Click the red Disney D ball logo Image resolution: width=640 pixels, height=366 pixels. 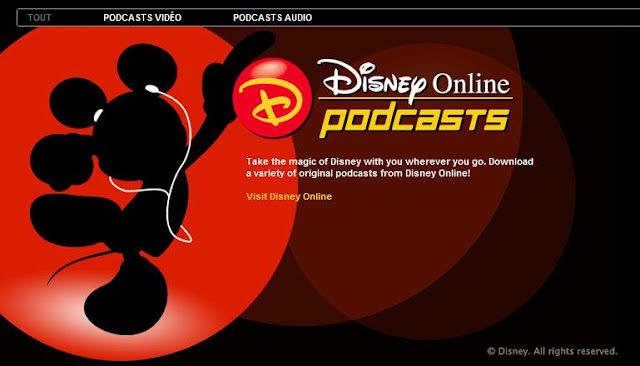pos(272,98)
